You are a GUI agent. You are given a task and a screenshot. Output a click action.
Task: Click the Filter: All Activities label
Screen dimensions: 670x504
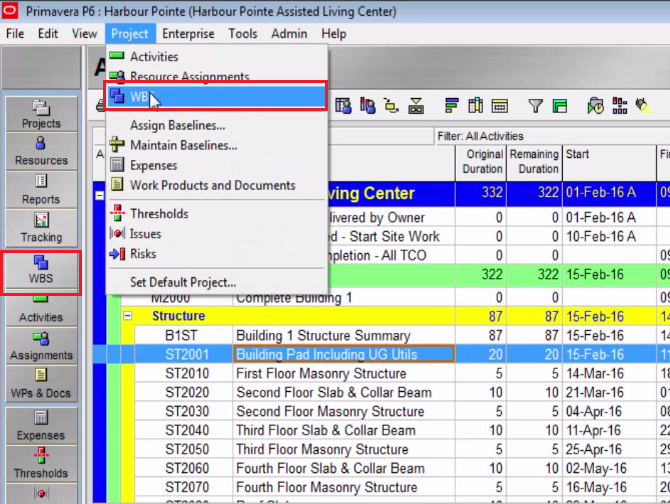point(480,136)
